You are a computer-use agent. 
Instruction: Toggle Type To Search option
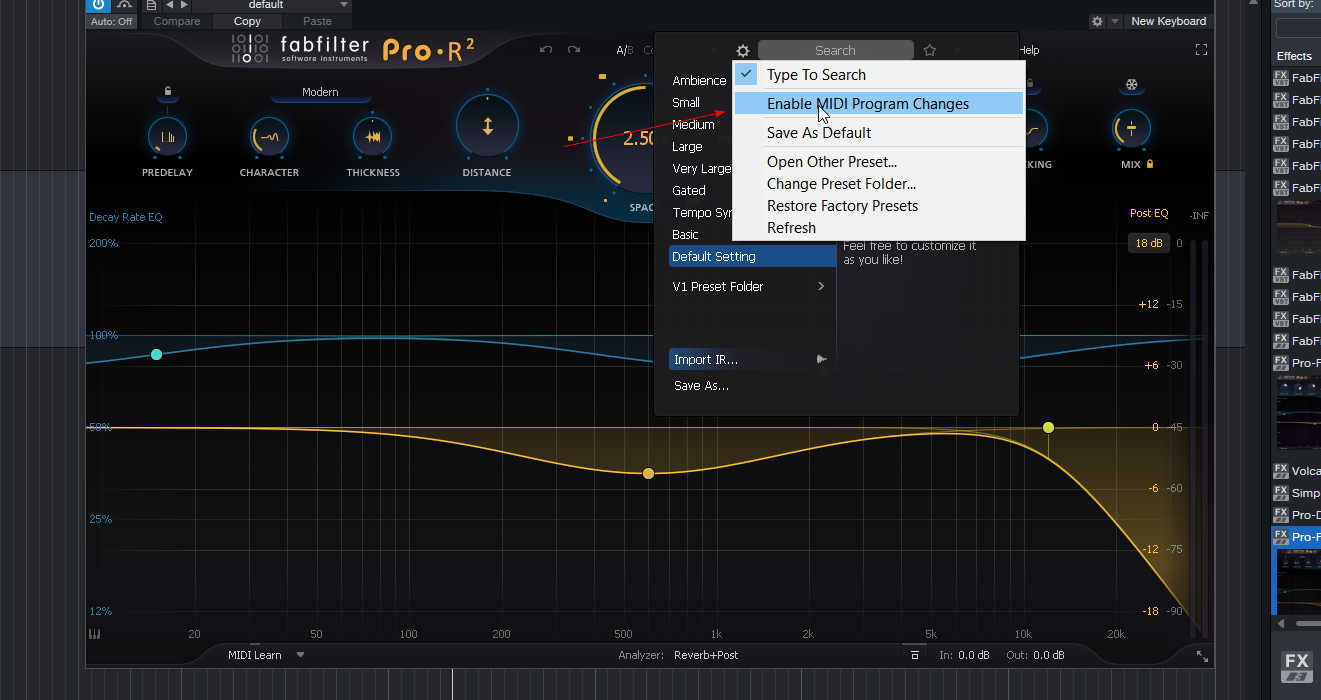(879, 75)
